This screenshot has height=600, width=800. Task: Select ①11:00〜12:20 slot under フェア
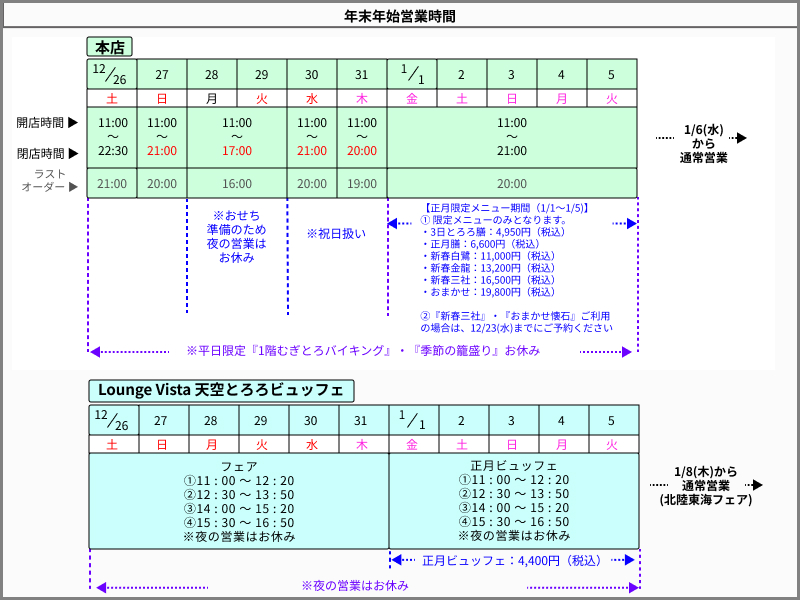(x=239, y=481)
